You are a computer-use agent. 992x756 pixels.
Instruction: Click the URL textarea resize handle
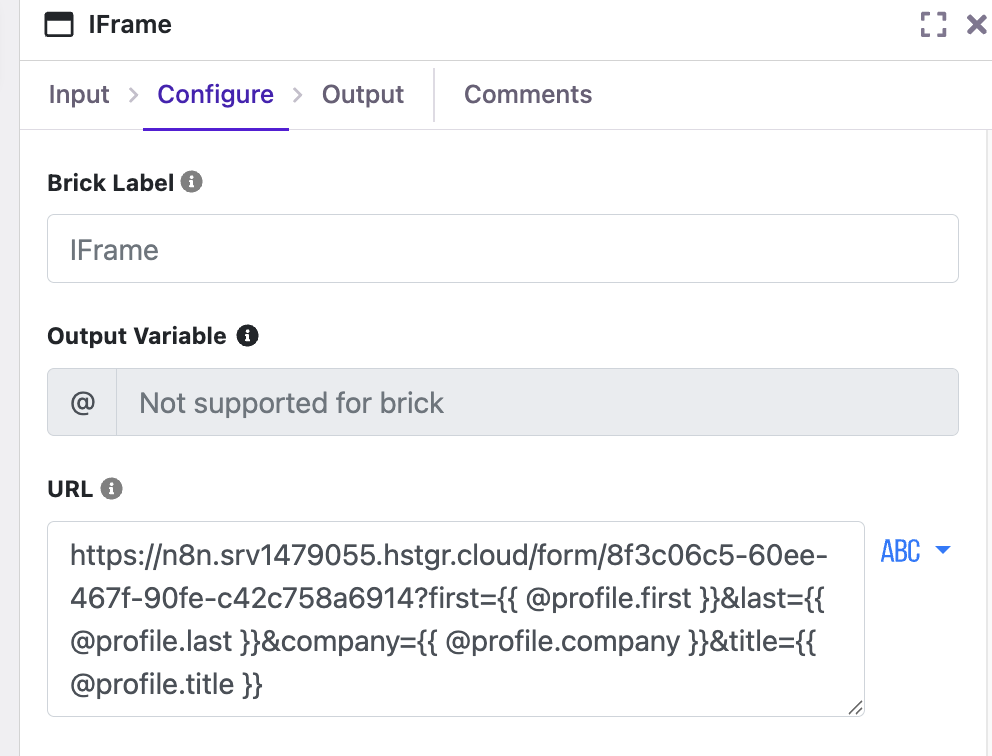click(855, 708)
